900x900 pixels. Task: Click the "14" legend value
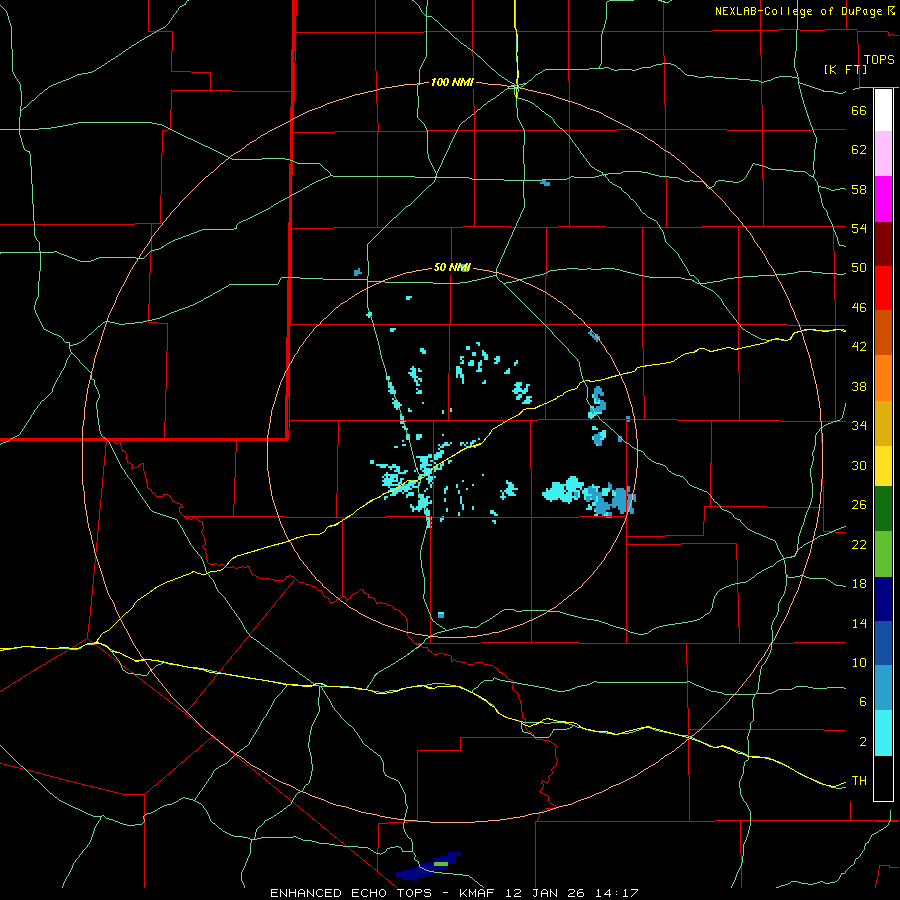click(x=859, y=623)
